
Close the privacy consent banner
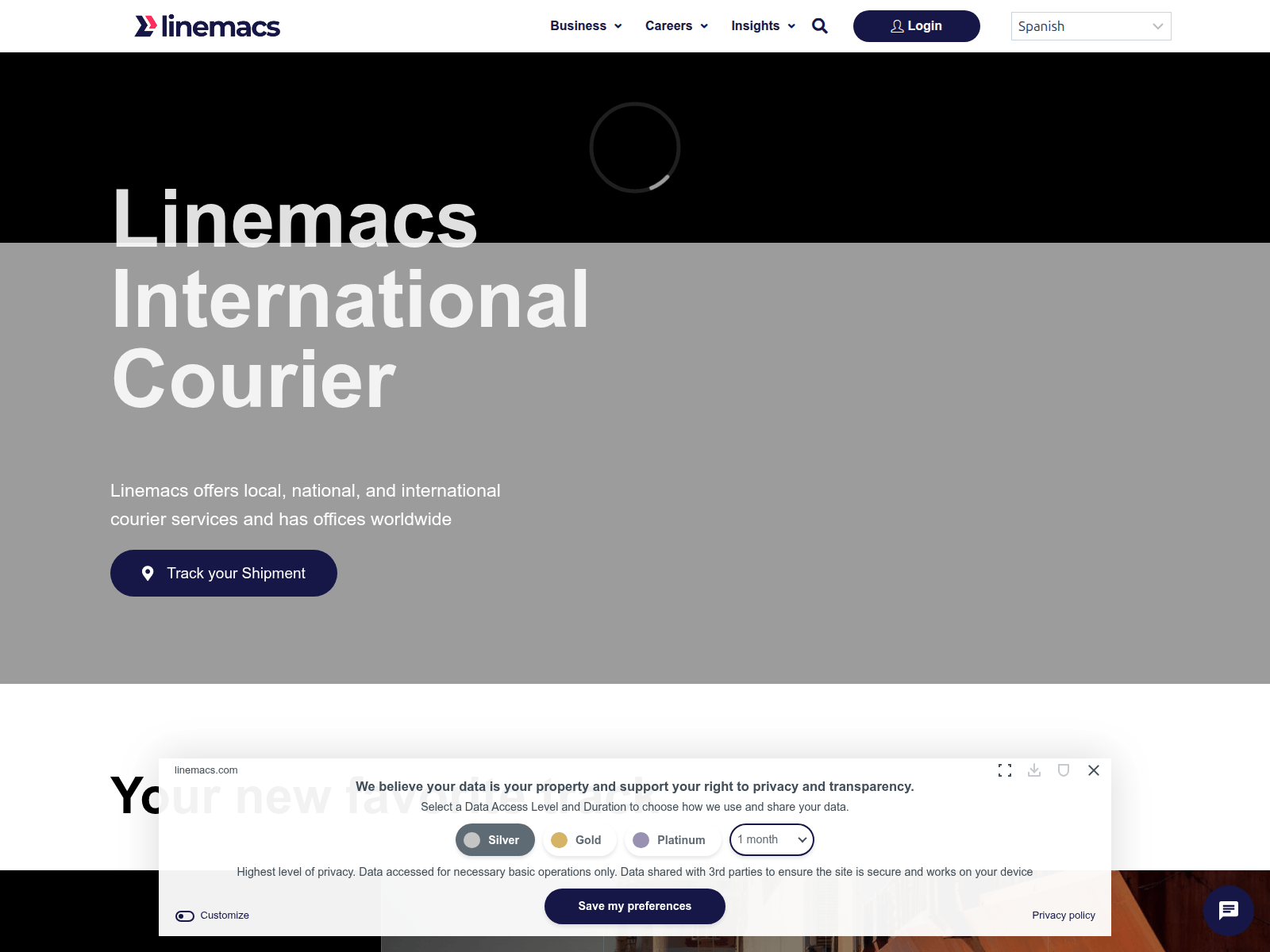(1094, 770)
